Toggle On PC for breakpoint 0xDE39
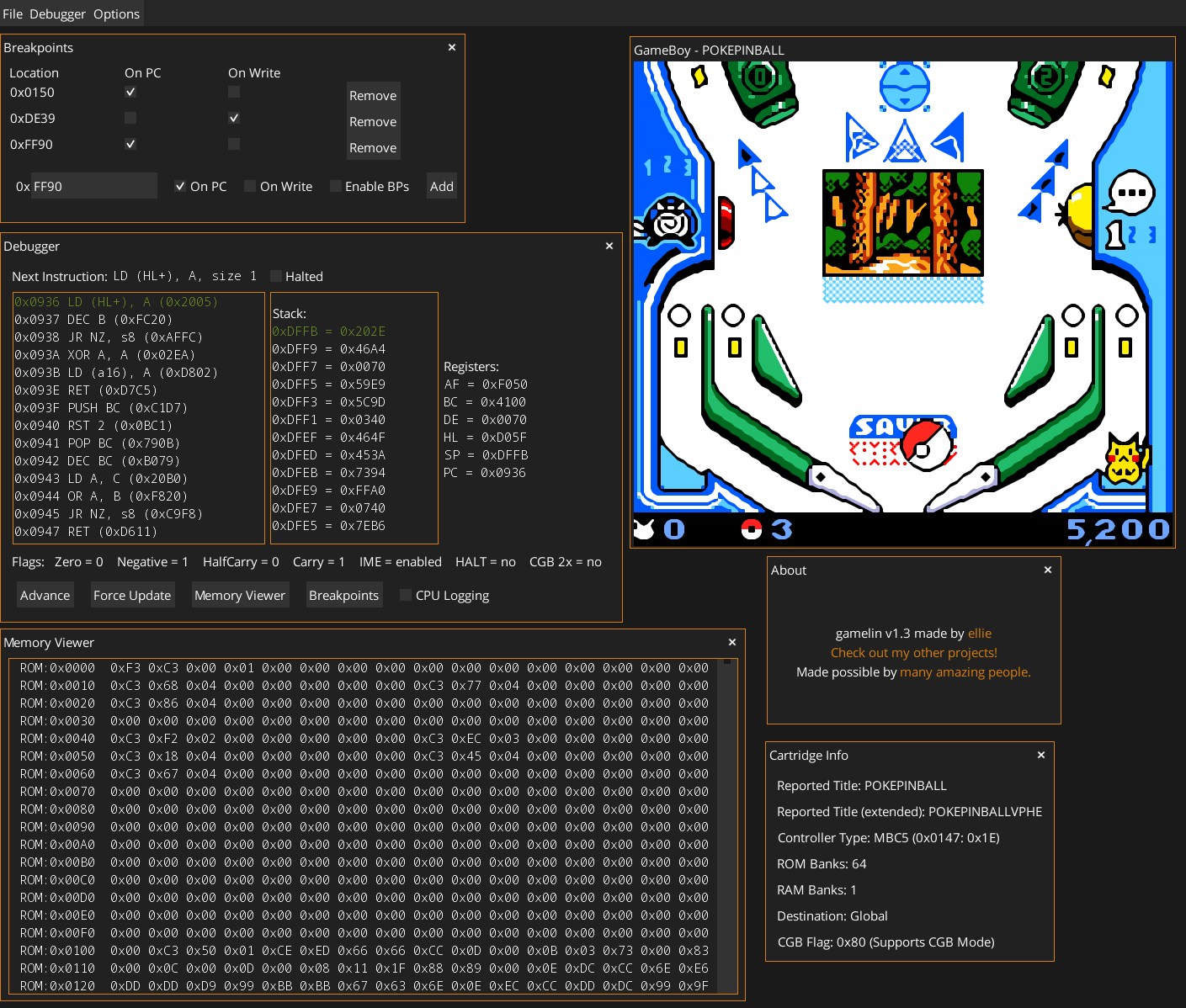The image size is (1186, 1008). point(130,118)
